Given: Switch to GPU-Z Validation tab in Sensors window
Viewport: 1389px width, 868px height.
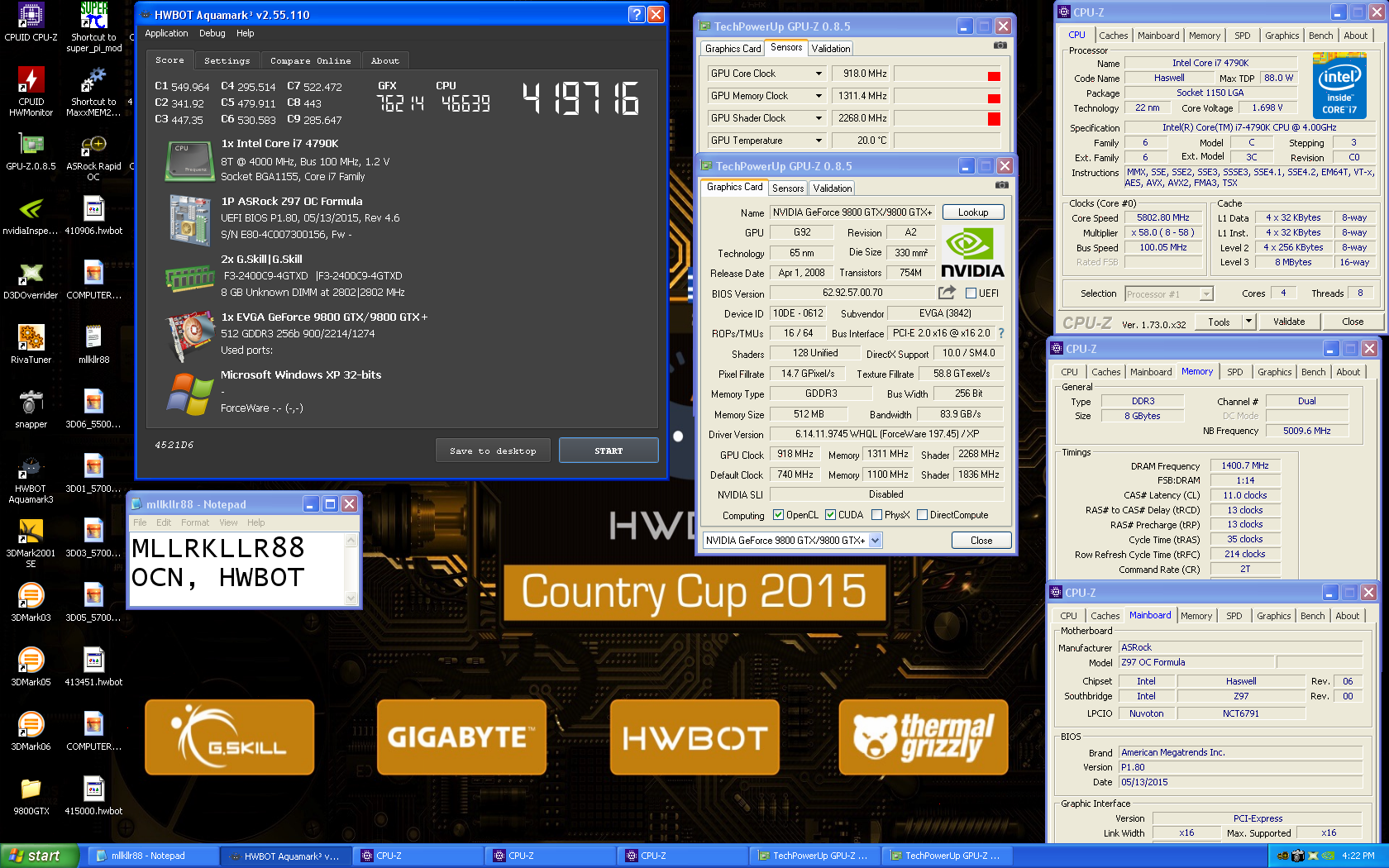Looking at the screenshot, I should [831, 49].
